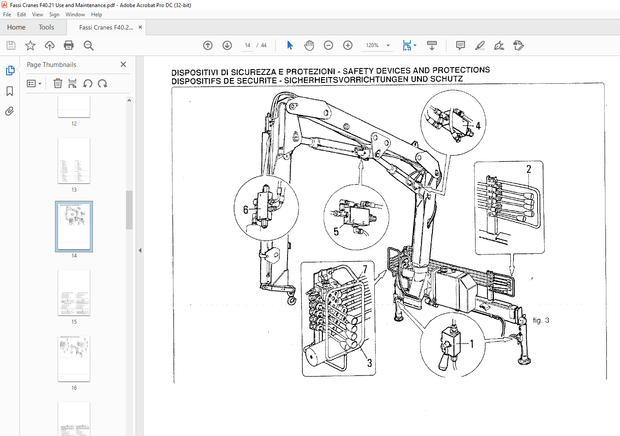Delete the selected page with trash icon
620x436 pixels.
click(x=58, y=83)
